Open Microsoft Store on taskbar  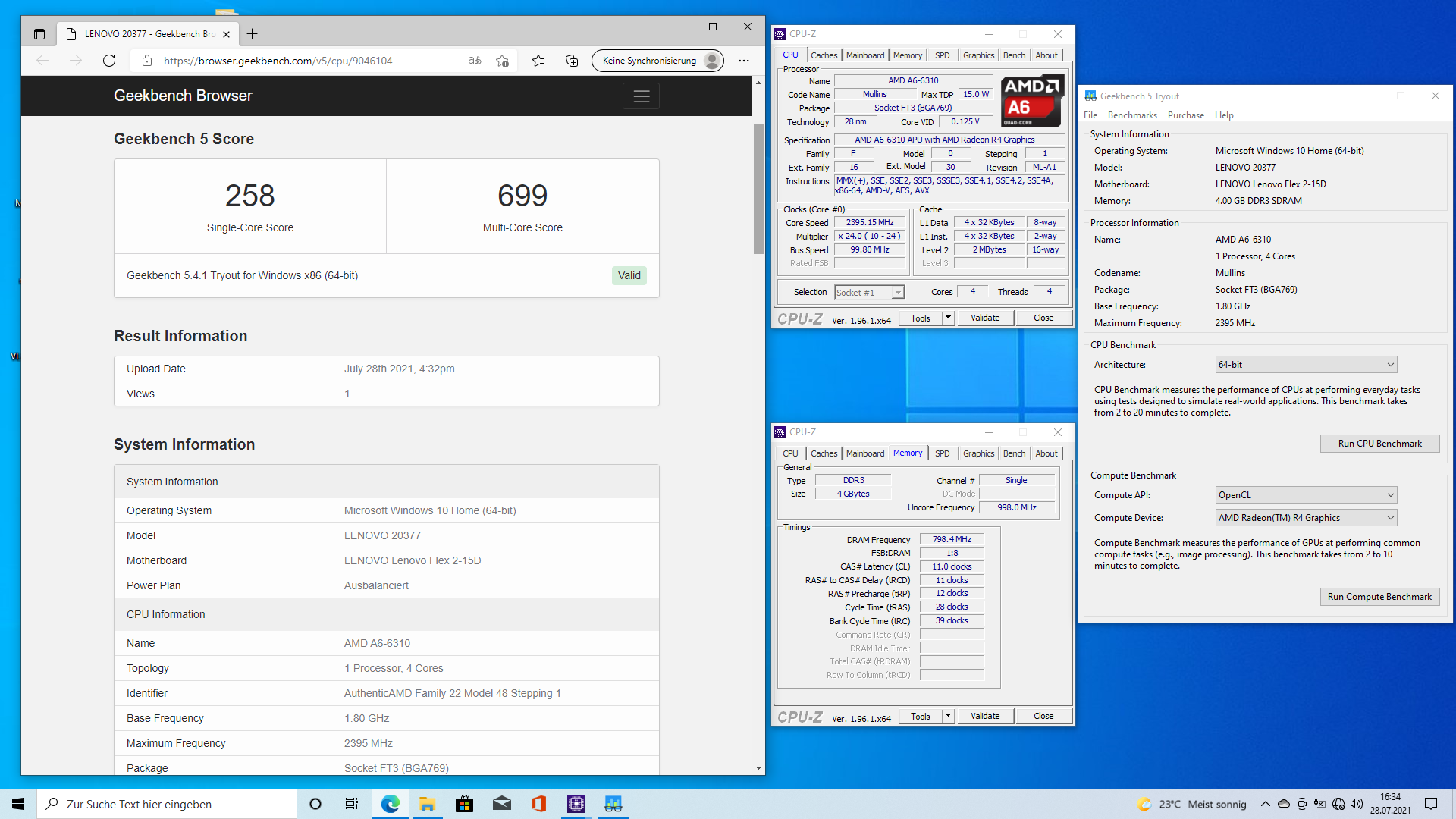[x=464, y=804]
